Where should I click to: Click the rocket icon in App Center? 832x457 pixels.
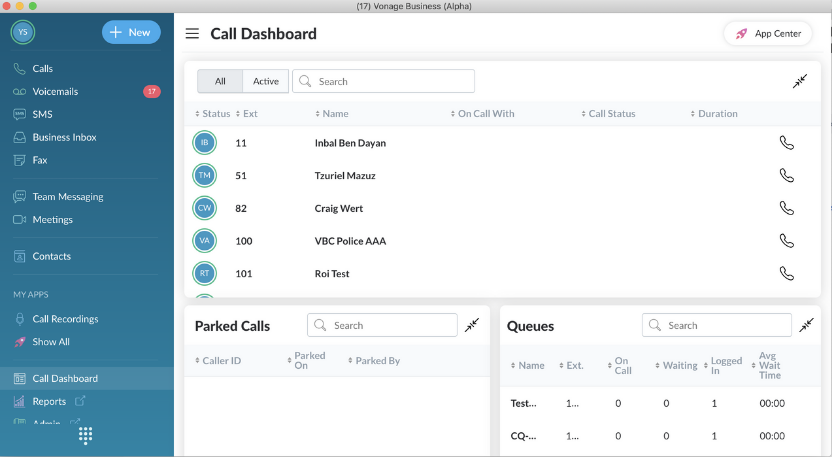tap(741, 33)
